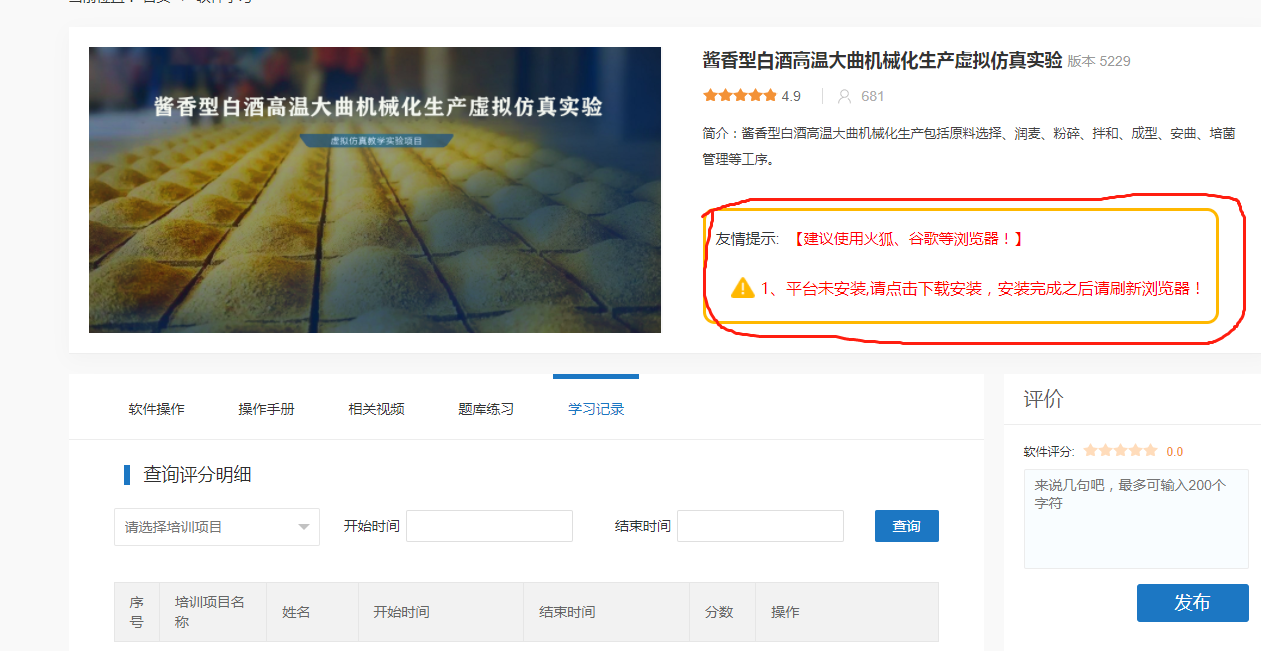Screen dimensions: 1261x651
Task: Focus the 结束时间 input field
Action: pyautogui.click(x=760, y=526)
